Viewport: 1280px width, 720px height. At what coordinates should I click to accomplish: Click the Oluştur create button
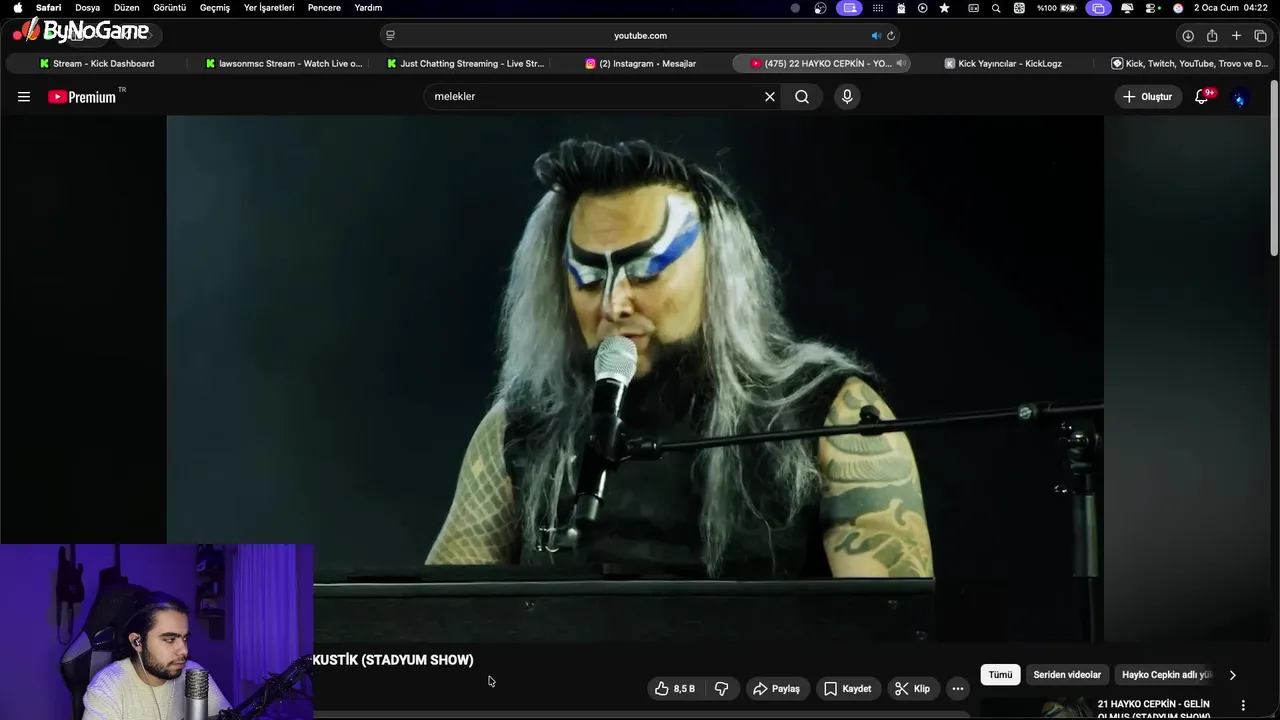tap(1148, 97)
